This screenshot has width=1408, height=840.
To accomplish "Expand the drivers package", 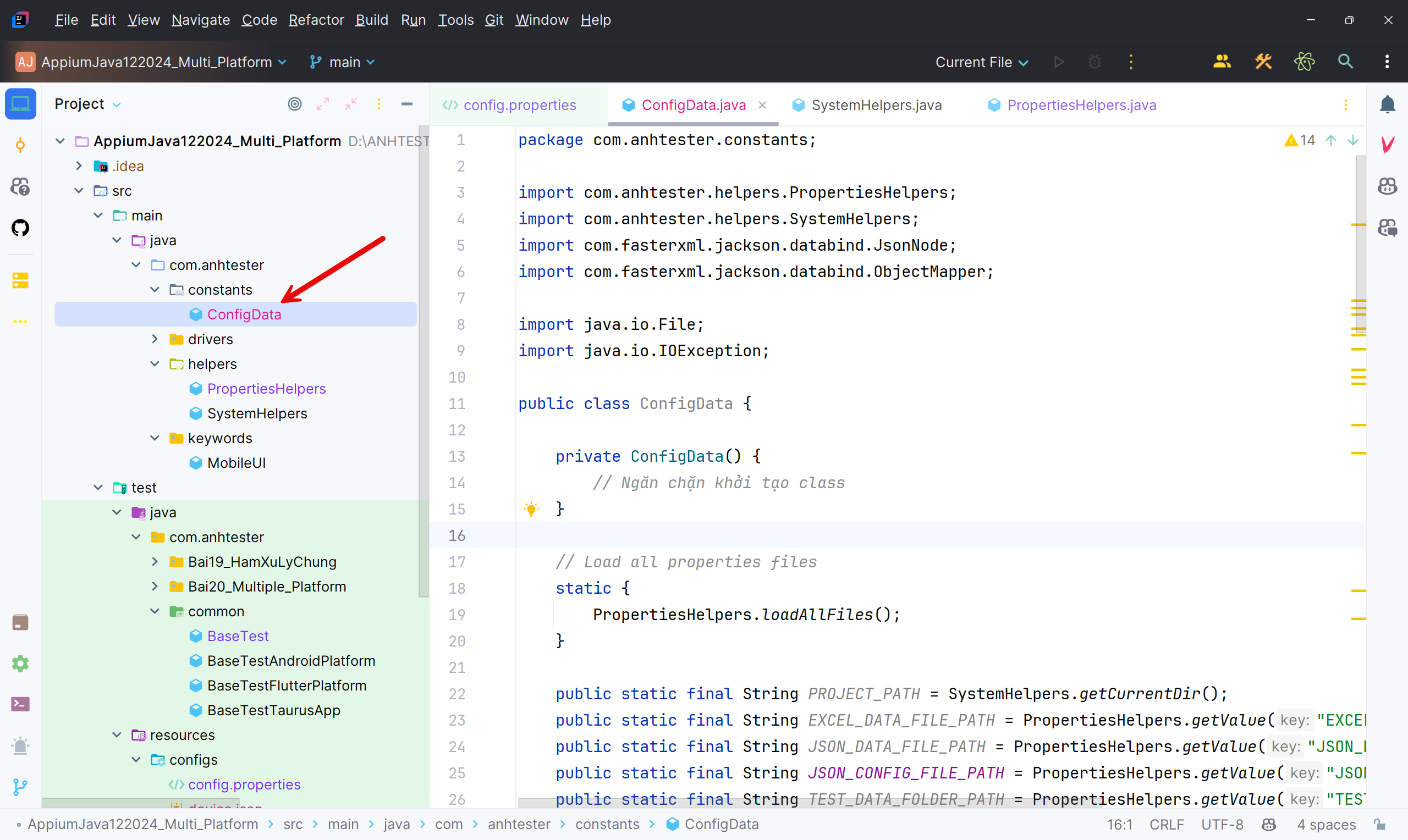I will (155, 339).
